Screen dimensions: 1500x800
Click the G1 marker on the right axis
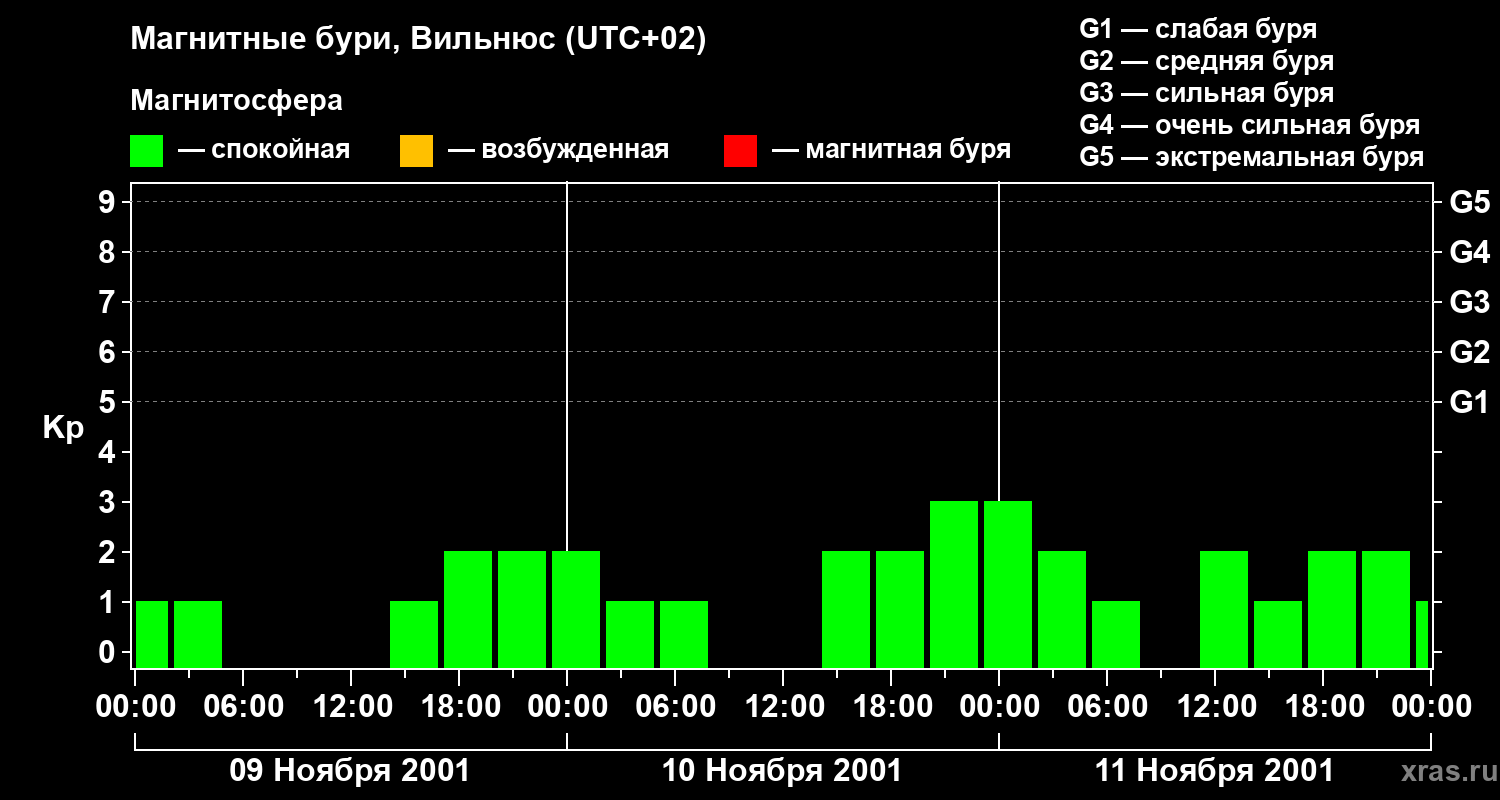tap(1469, 403)
